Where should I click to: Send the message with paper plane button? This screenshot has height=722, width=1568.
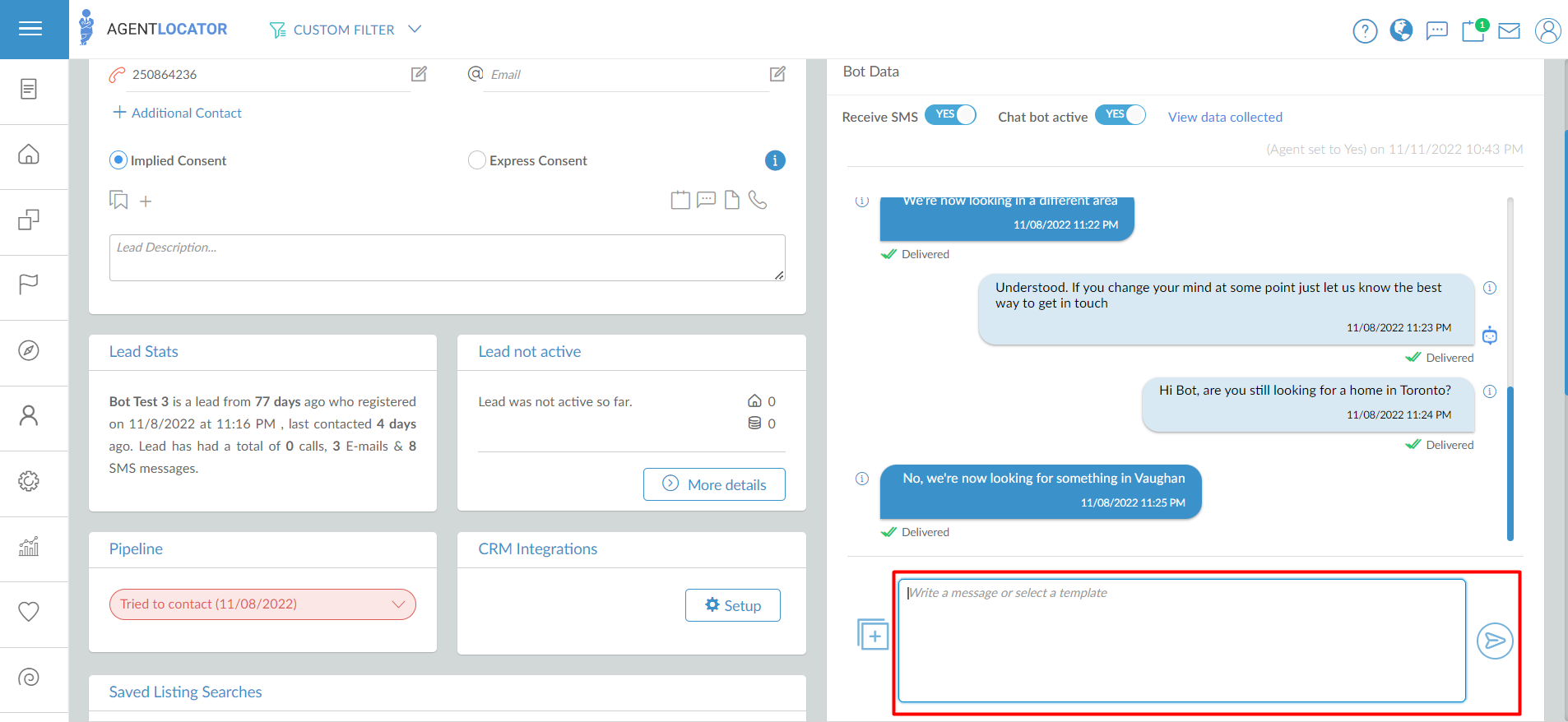click(x=1495, y=641)
